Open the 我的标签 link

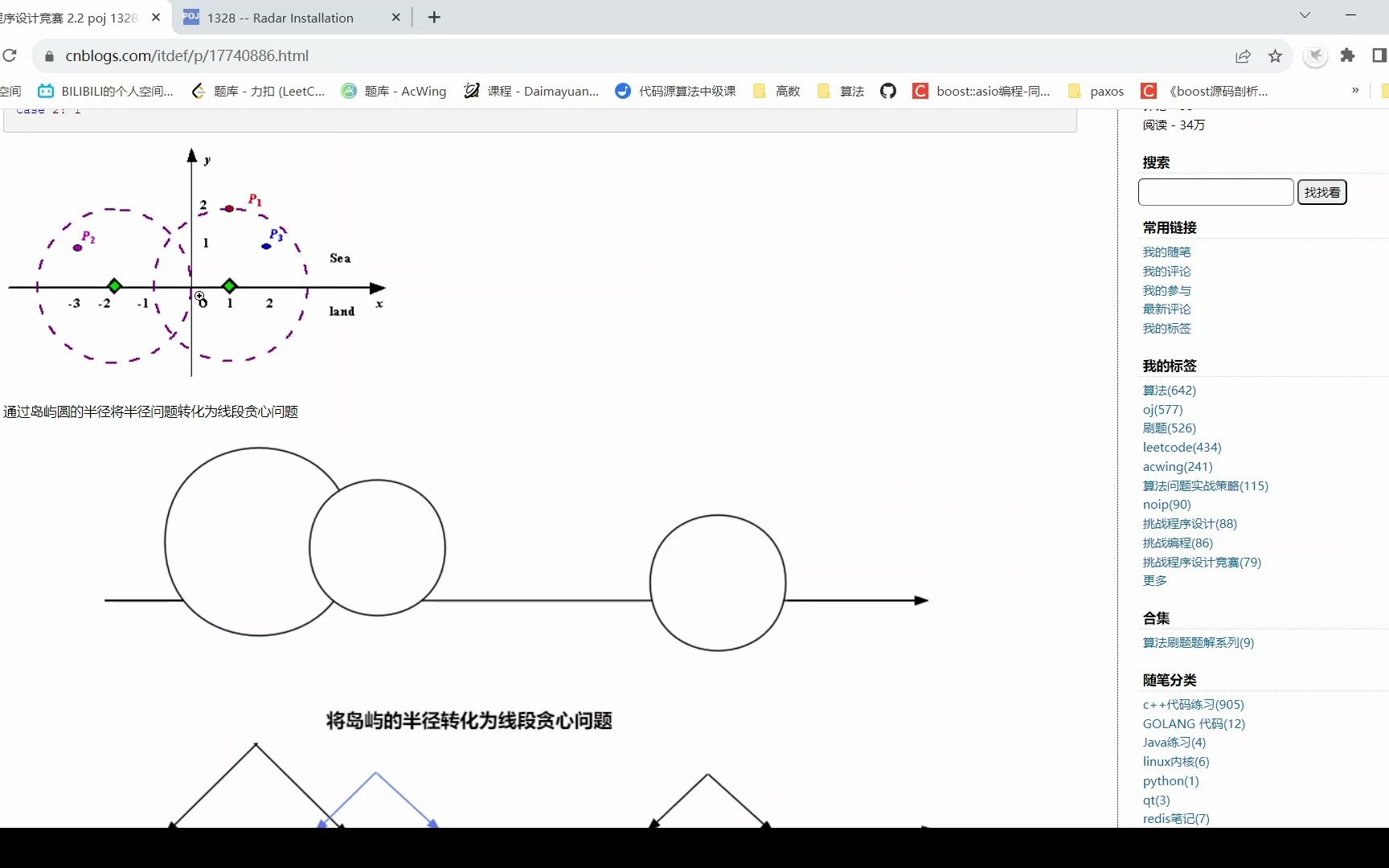(x=1166, y=329)
